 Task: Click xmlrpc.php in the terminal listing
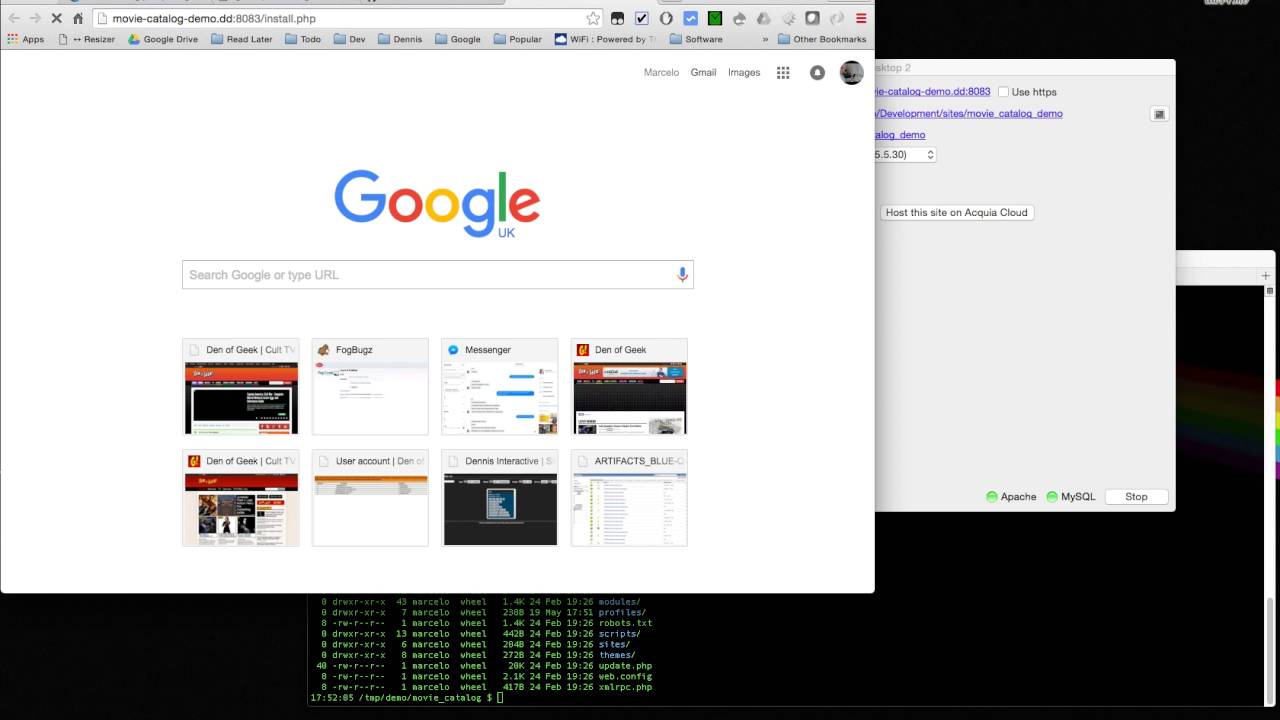tap(625, 687)
